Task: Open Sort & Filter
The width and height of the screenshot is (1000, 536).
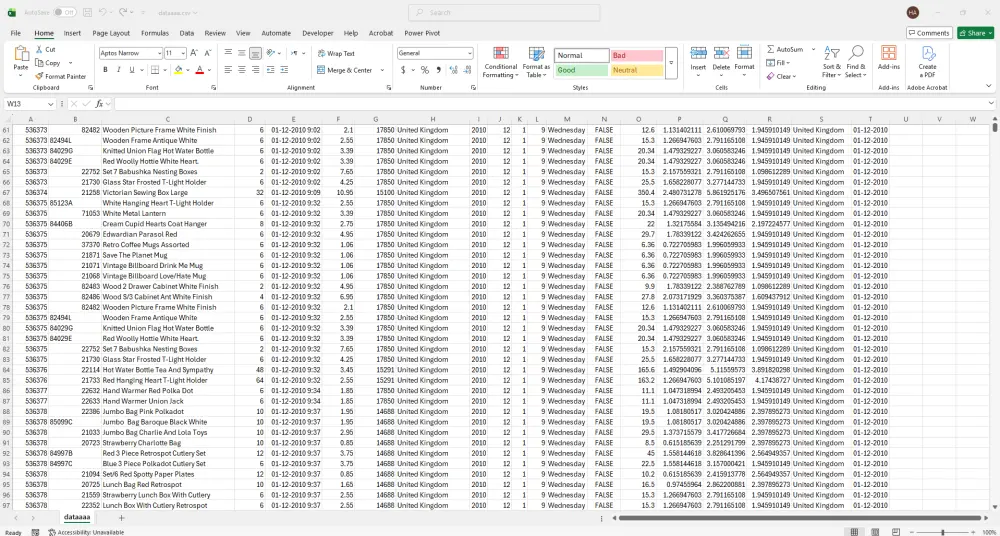Action: pyautogui.click(x=832, y=62)
